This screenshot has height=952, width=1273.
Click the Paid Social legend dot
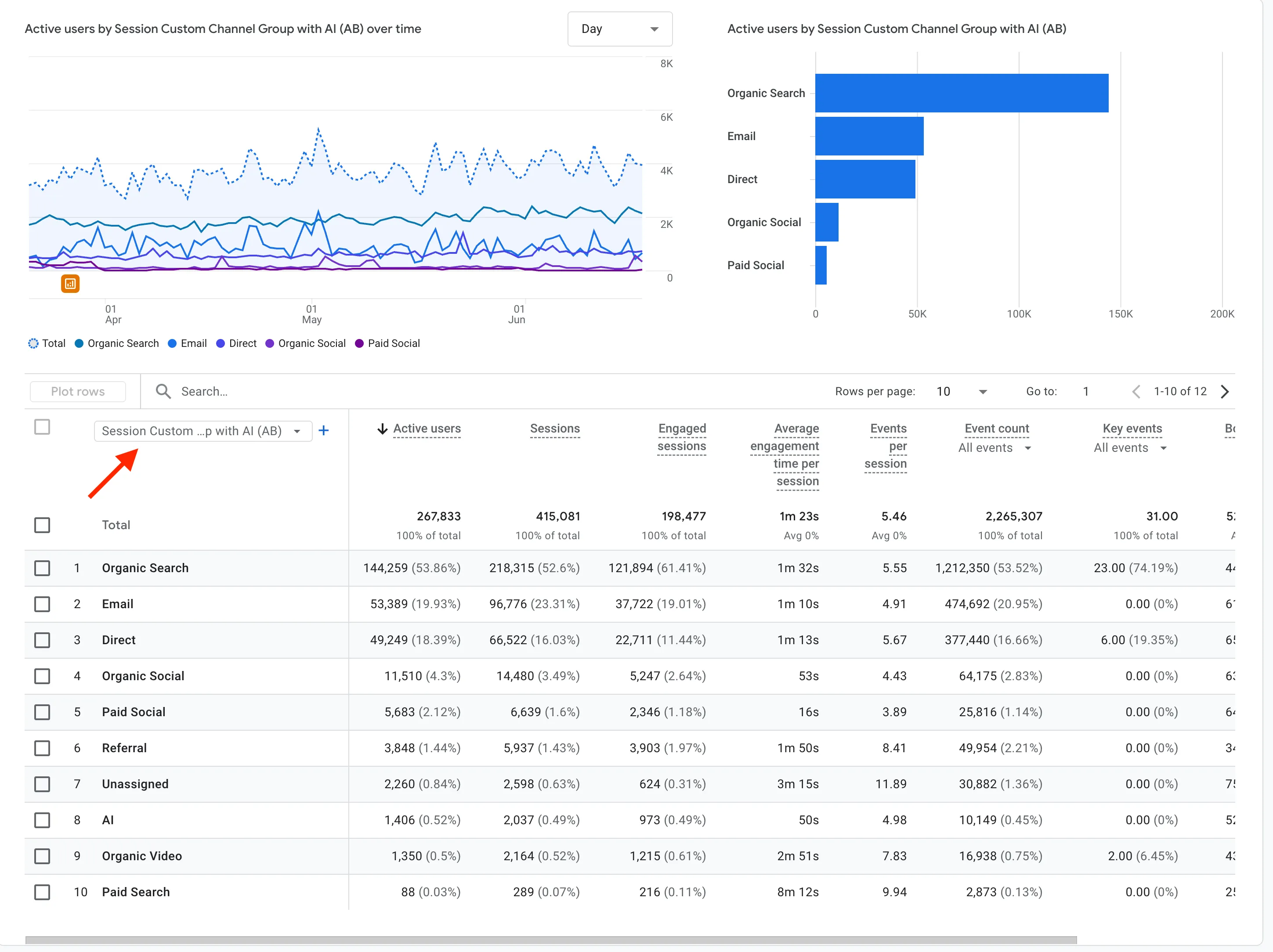360,343
